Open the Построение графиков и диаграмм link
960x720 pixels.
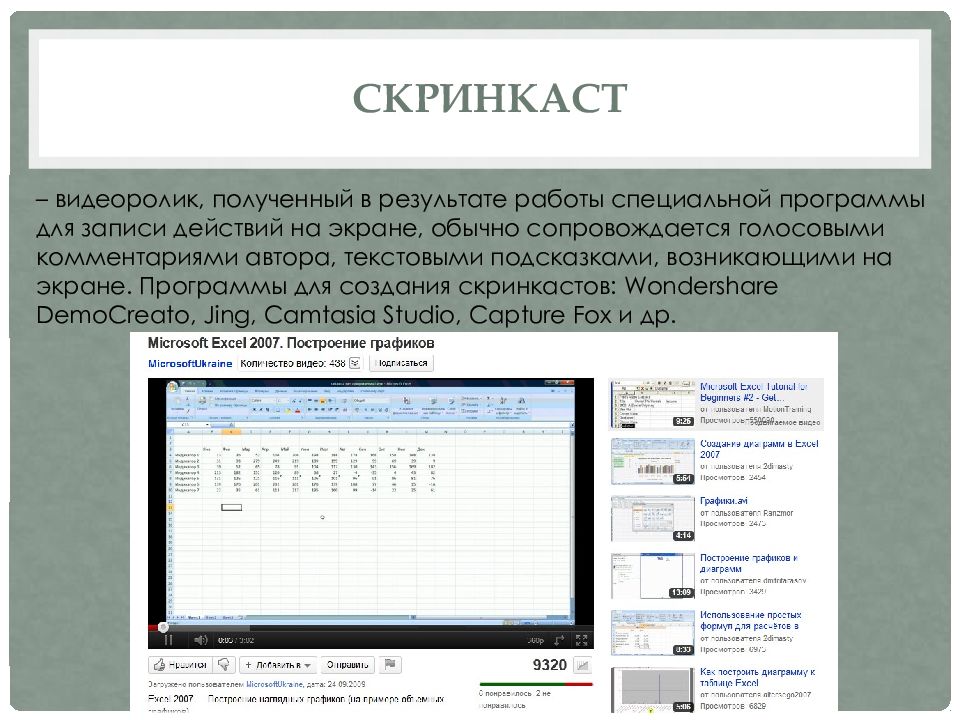[749, 563]
